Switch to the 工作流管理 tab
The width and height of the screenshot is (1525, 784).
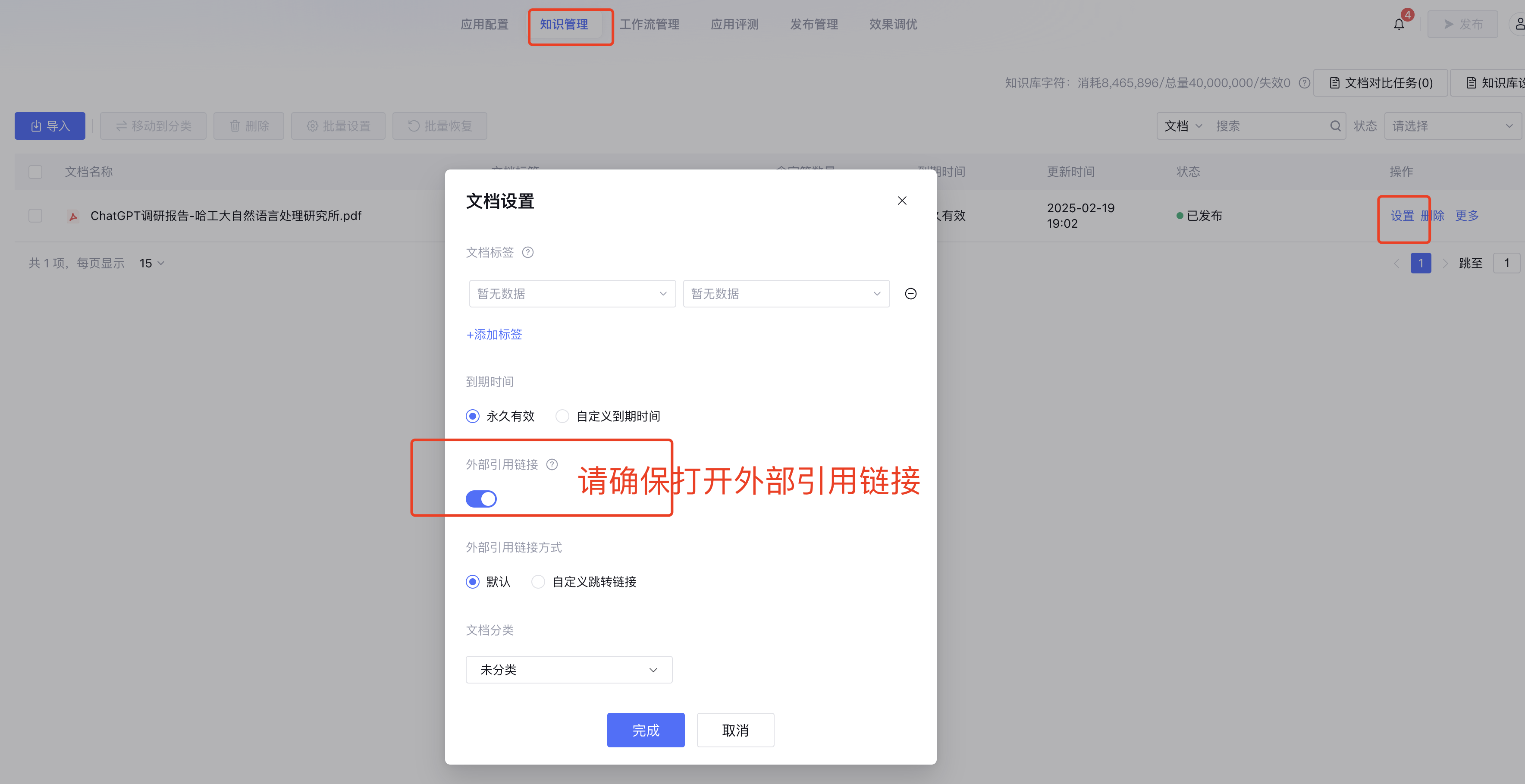650,25
